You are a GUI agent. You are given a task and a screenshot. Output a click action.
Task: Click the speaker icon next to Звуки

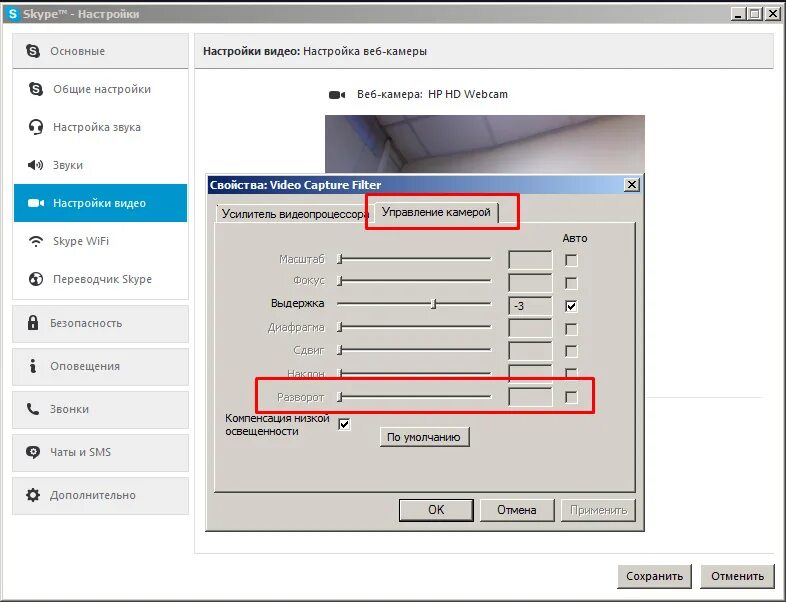click(36, 165)
